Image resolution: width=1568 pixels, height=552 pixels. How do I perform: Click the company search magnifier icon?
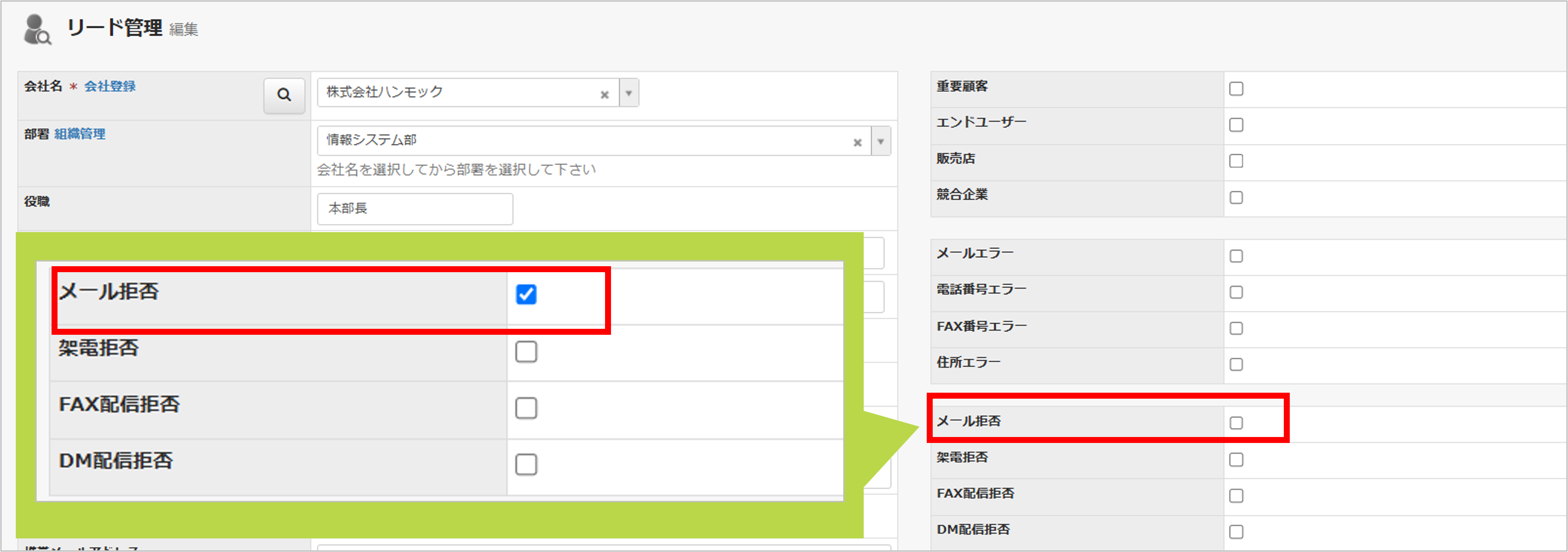(x=284, y=95)
